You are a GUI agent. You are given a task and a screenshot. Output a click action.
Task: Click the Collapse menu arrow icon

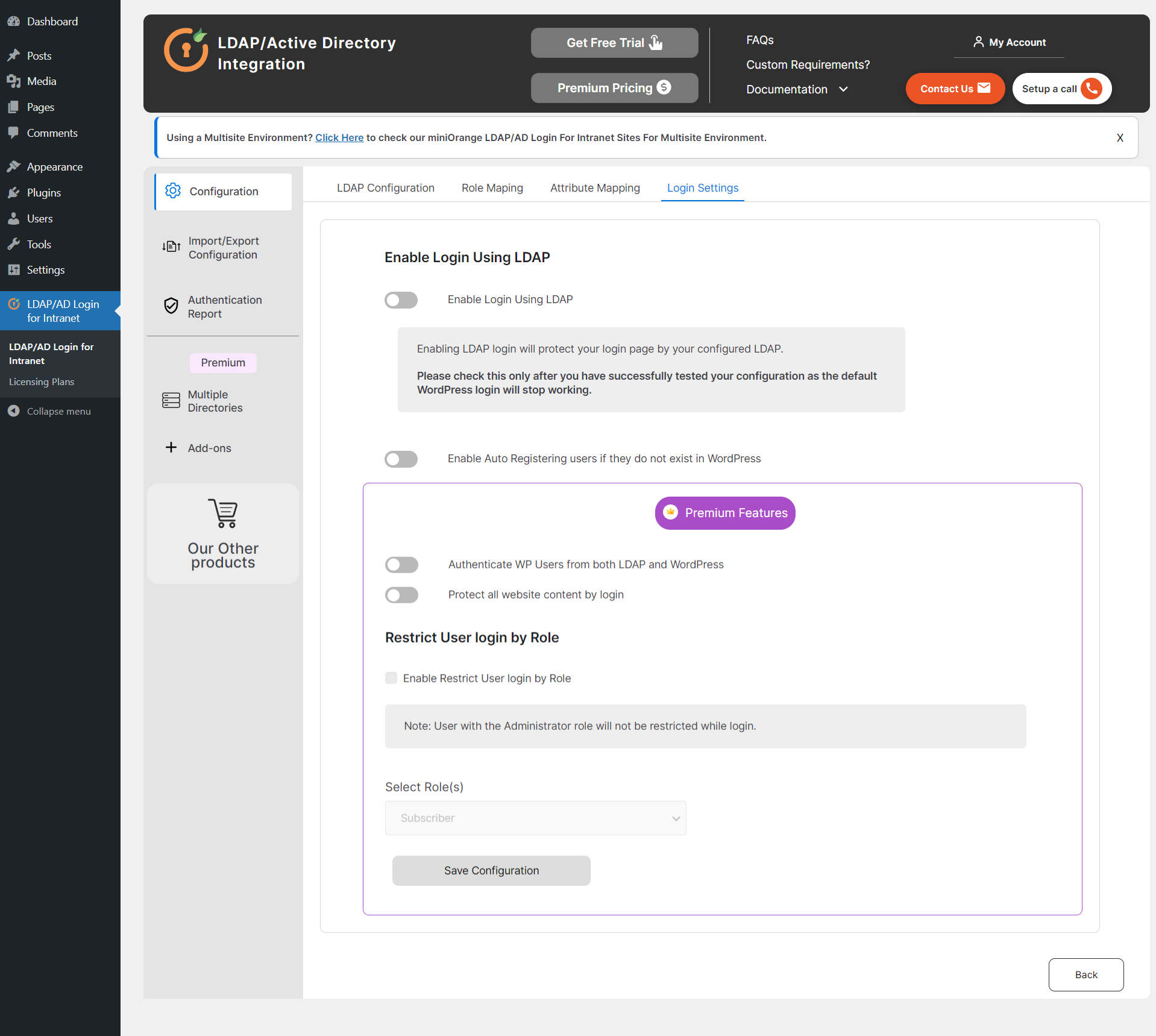13,411
